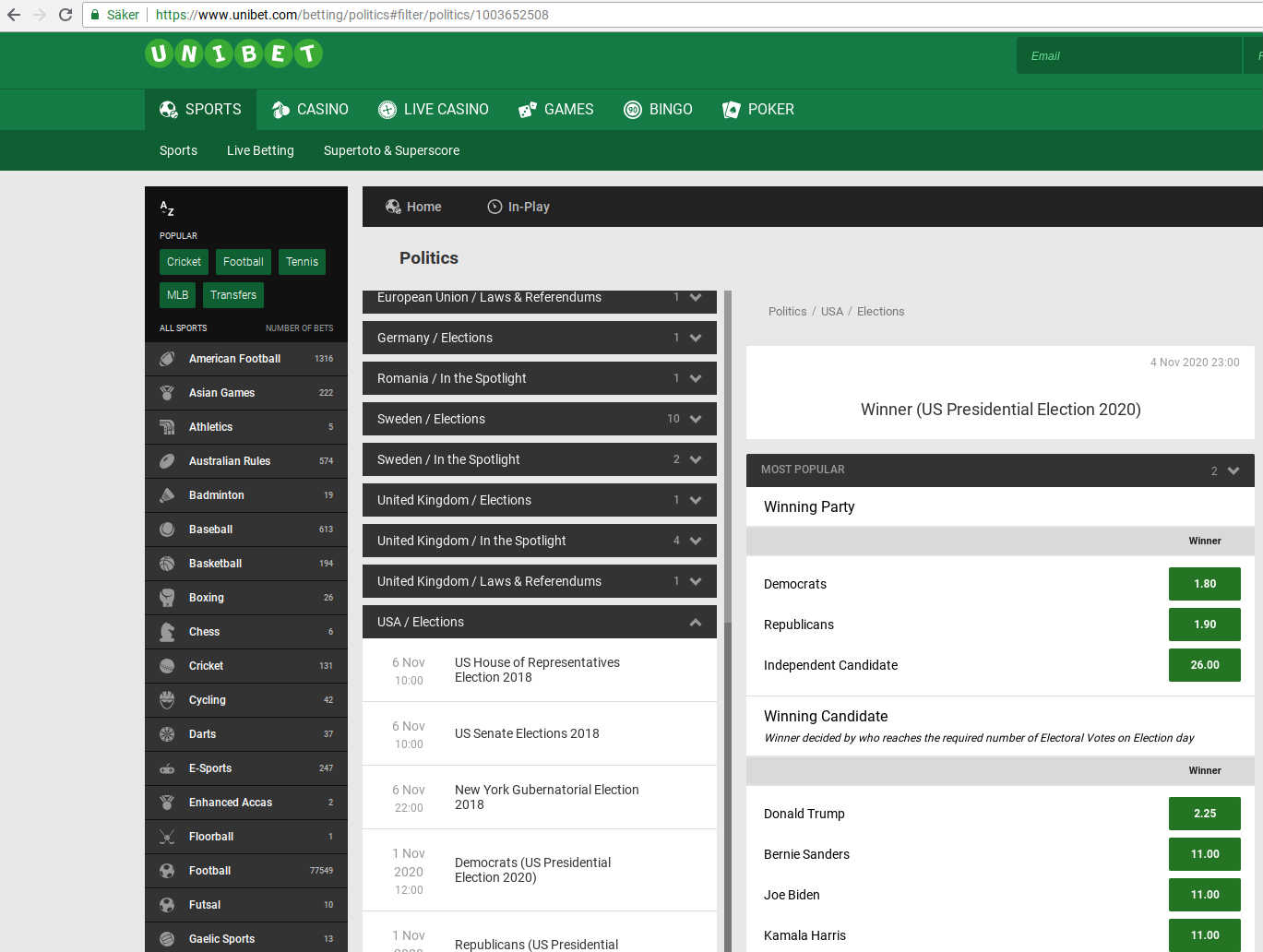Collapse the Most Popular panel
Screen dimensions: 1263x952
[1000, 470]
